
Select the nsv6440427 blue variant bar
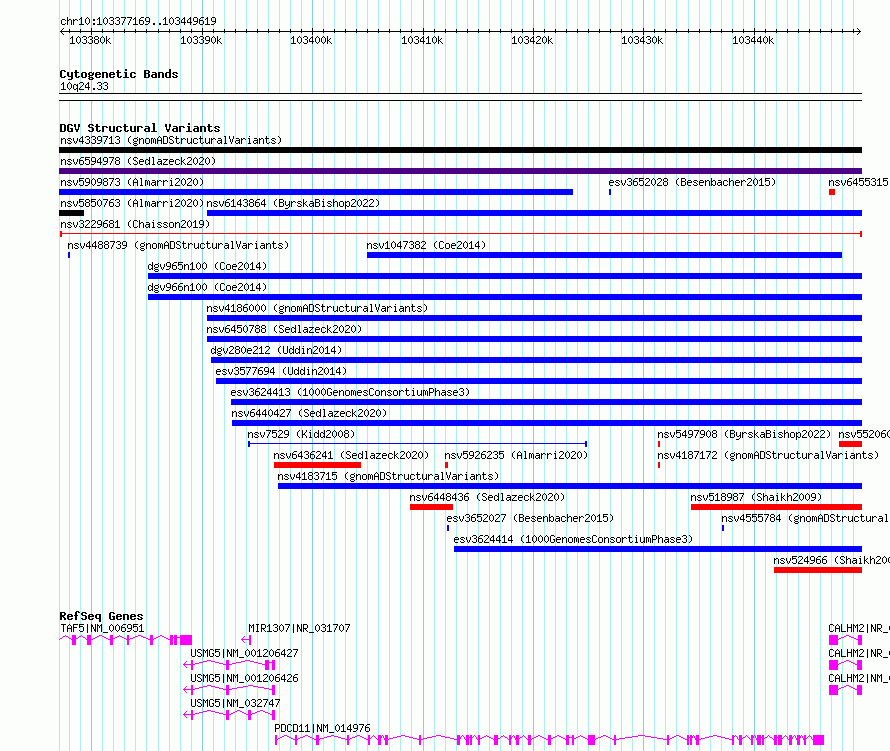547,423
